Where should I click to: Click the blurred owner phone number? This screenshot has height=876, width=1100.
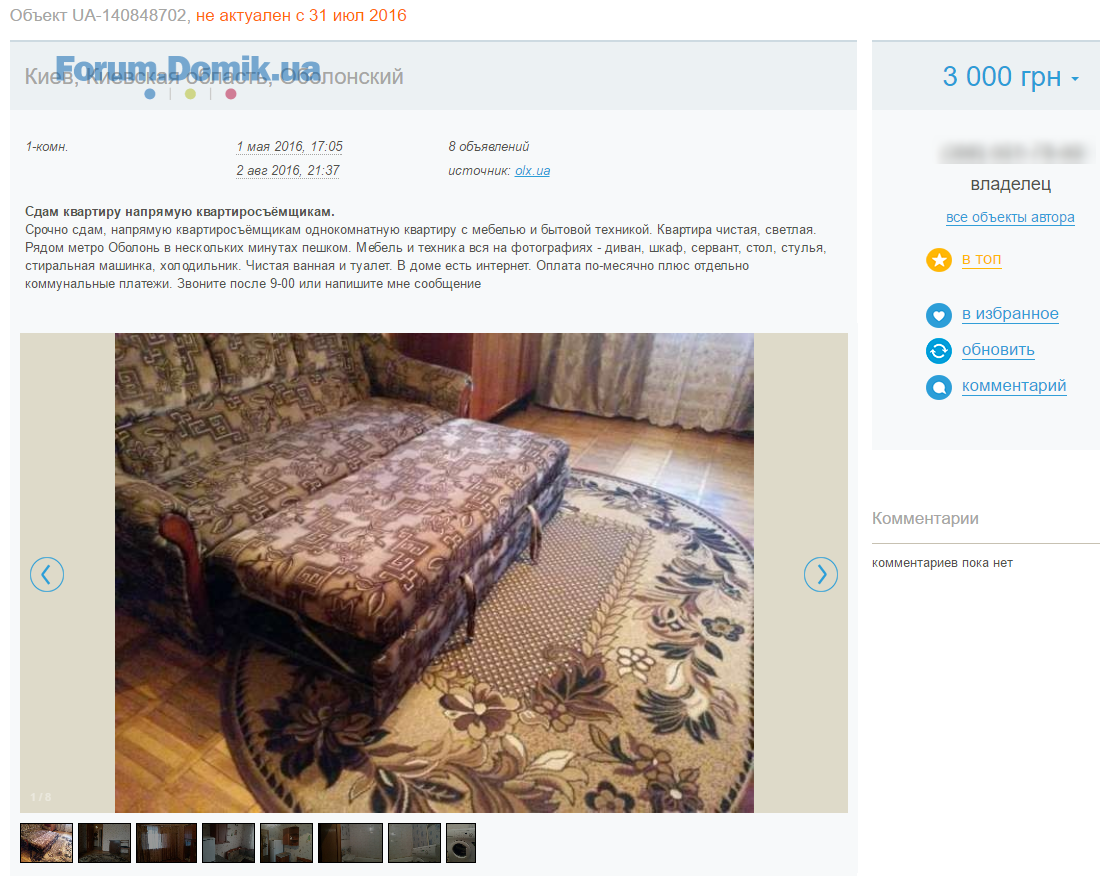[1013, 152]
